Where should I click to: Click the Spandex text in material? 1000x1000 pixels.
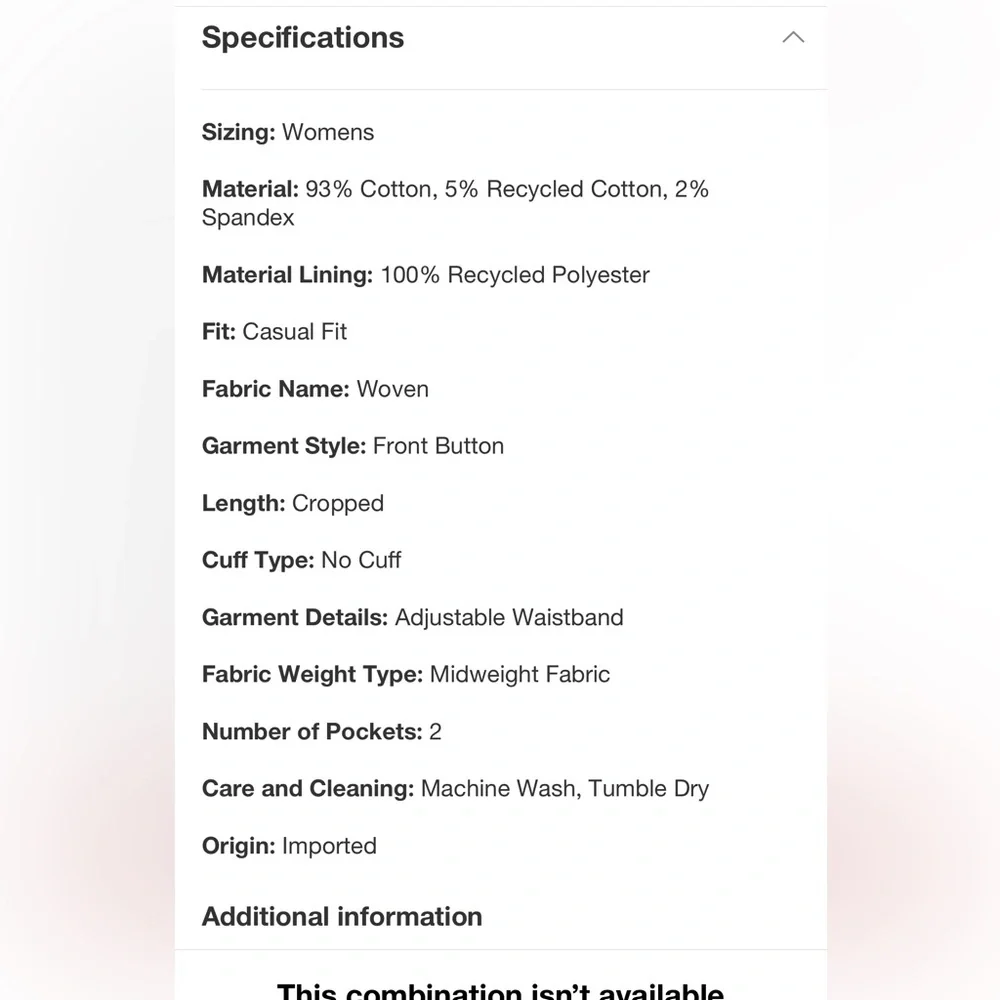248,217
